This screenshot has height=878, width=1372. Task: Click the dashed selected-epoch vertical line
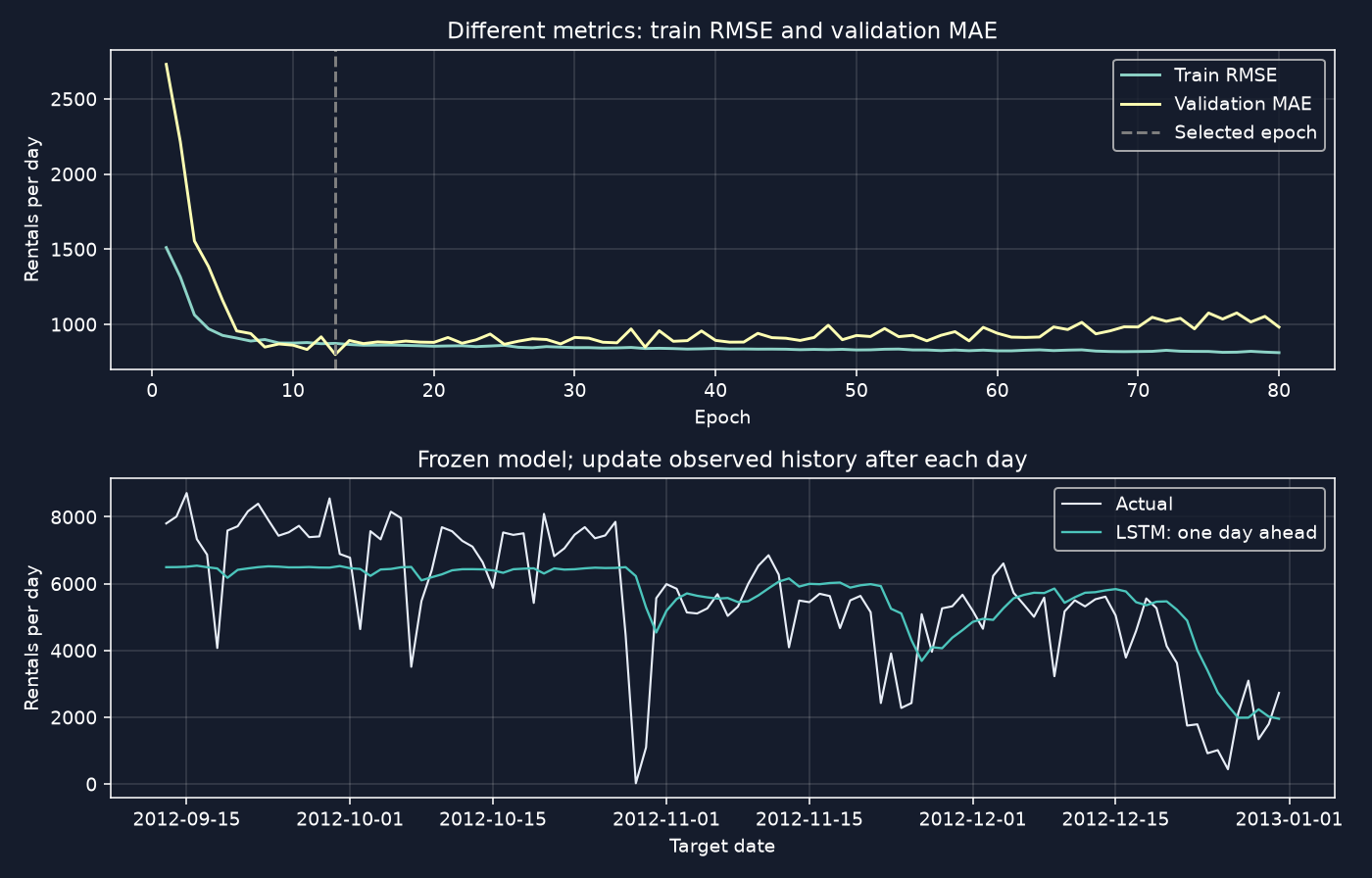tap(335, 210)
